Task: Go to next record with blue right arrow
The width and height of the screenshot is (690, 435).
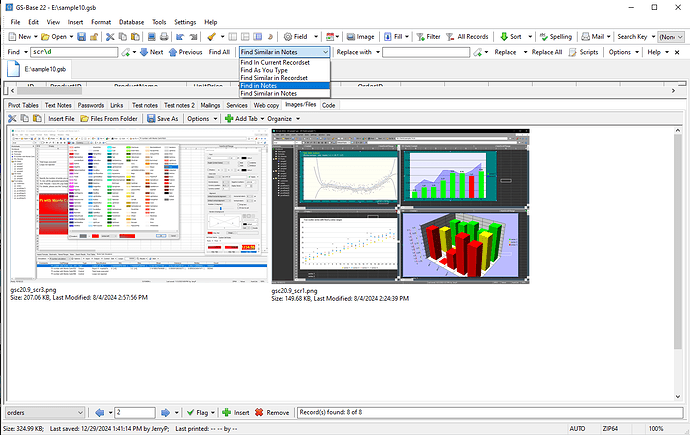Action: tap(165, 413)
